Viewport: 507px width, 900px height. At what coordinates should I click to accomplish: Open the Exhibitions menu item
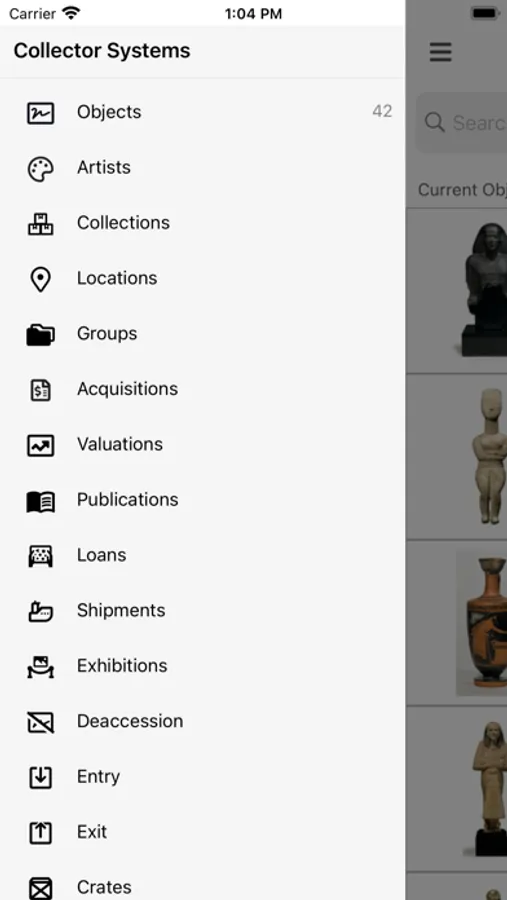coord(202,666)
